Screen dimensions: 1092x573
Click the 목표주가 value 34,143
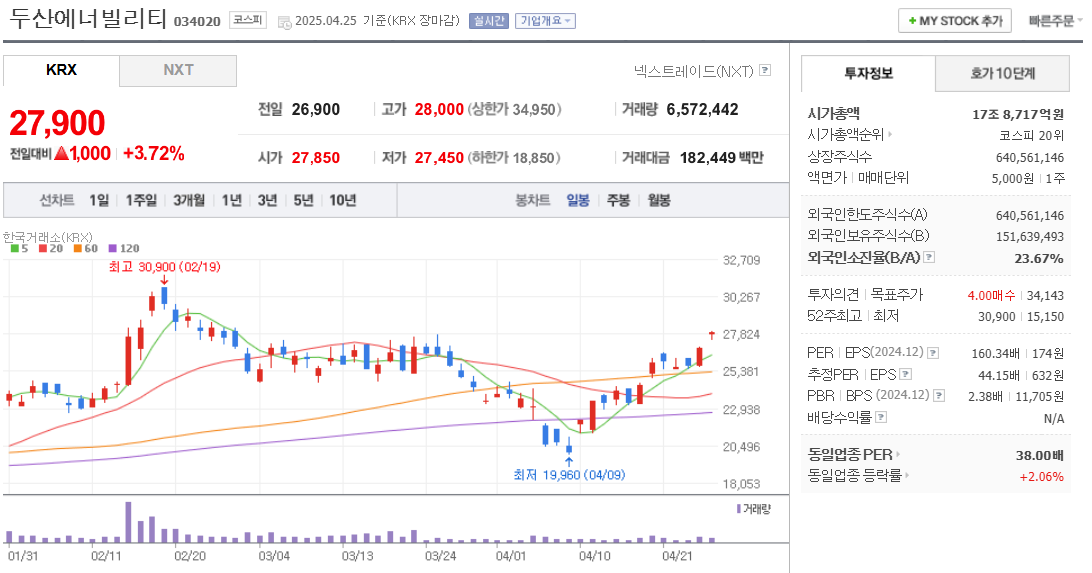click(1045, 296)
